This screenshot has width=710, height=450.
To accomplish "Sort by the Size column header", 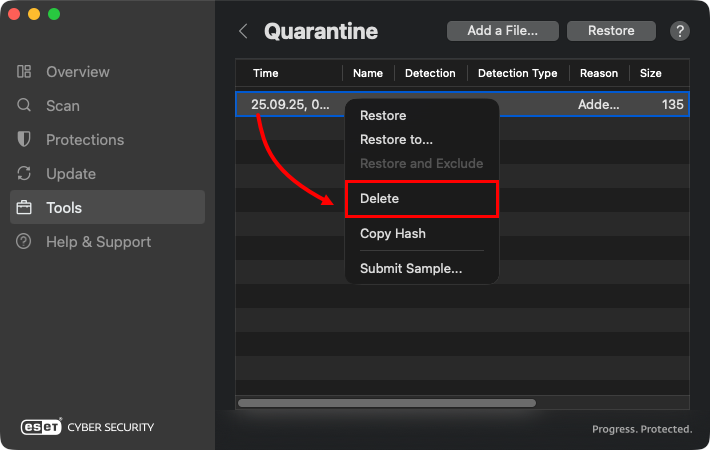I will [x=650, y=73].
